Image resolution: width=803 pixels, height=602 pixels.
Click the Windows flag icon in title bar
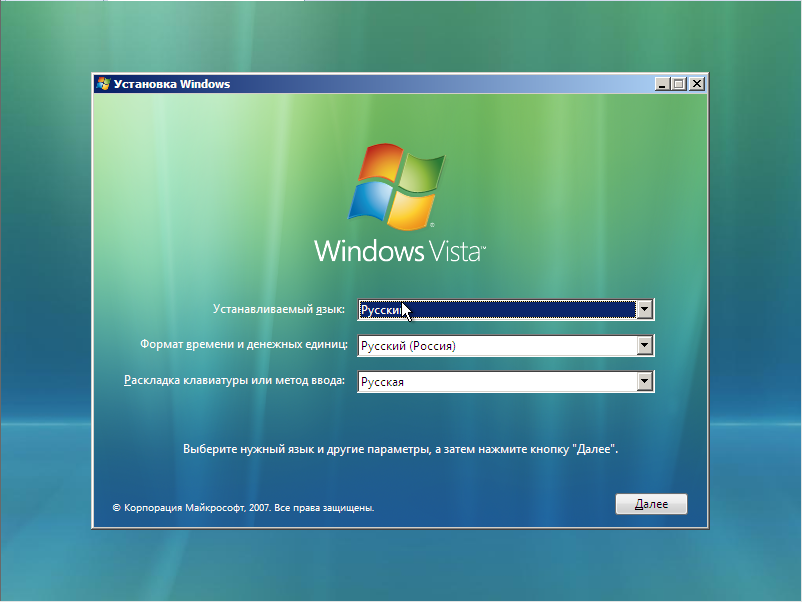(103, 84)
